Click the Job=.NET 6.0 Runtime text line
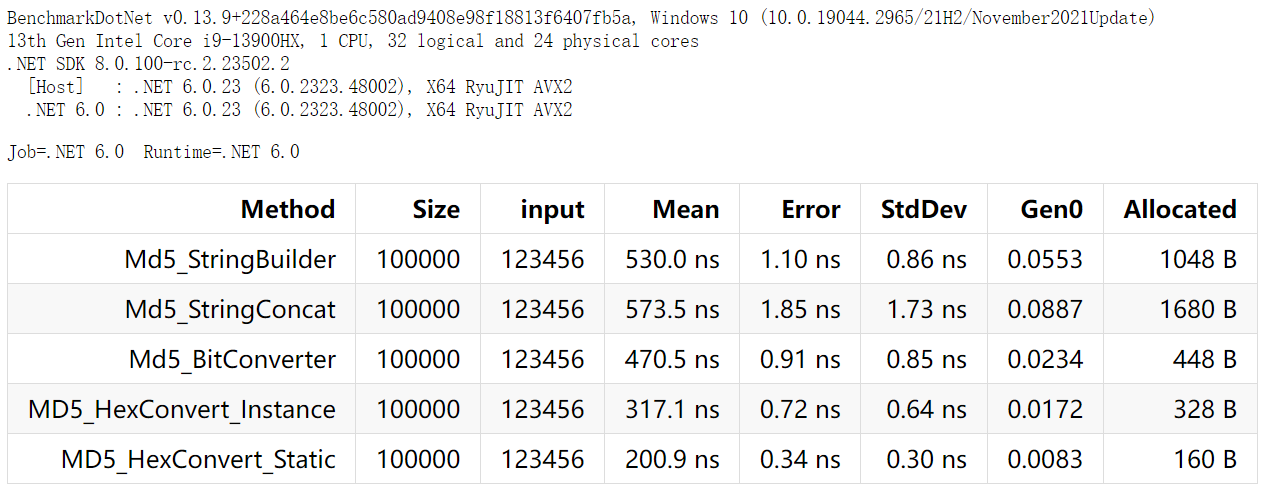Screen dimensions: 1275x500 pyautogui.click(x=153, y=152)
